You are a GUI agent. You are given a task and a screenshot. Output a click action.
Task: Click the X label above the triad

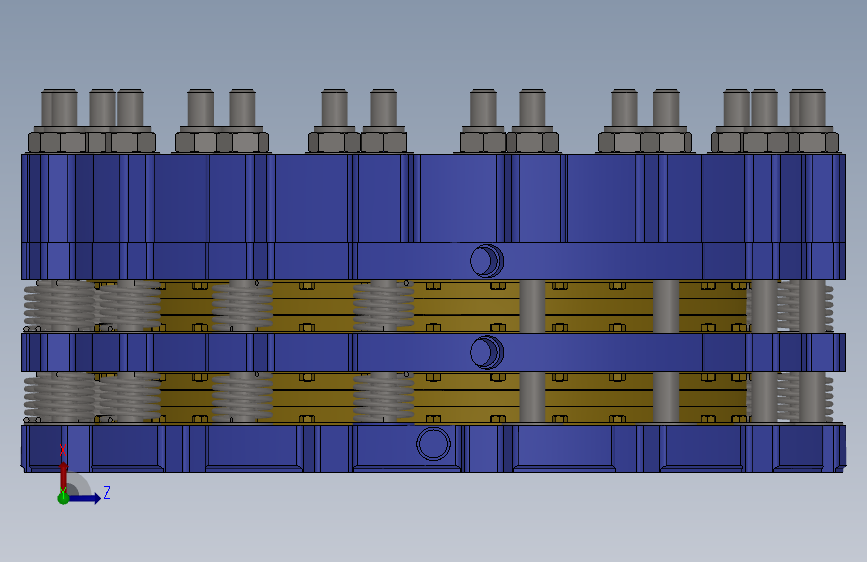tap(62, 451)
